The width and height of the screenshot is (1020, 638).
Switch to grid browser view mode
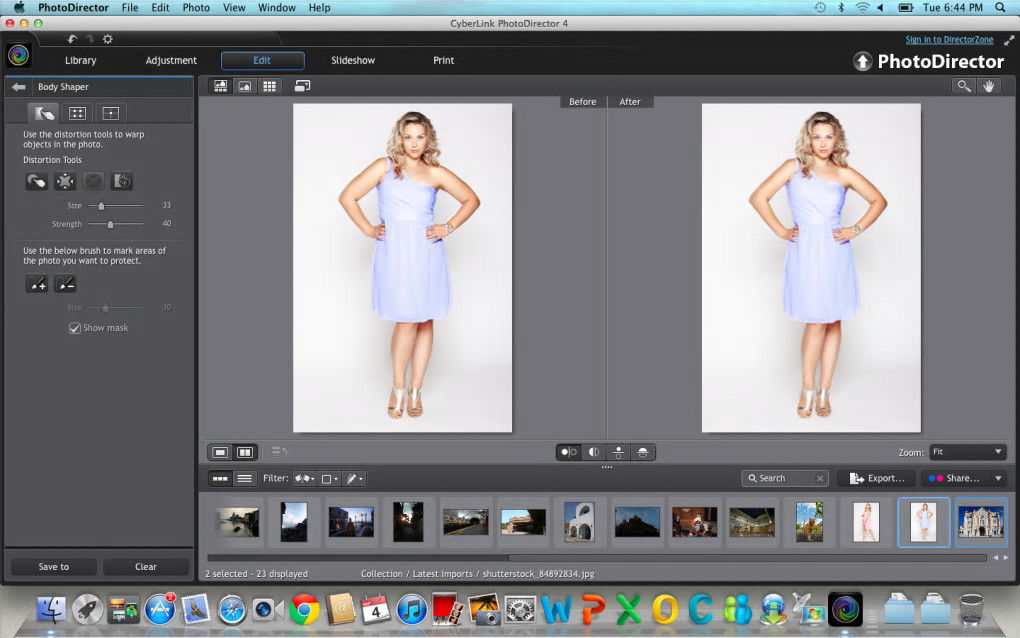point(269,86)
